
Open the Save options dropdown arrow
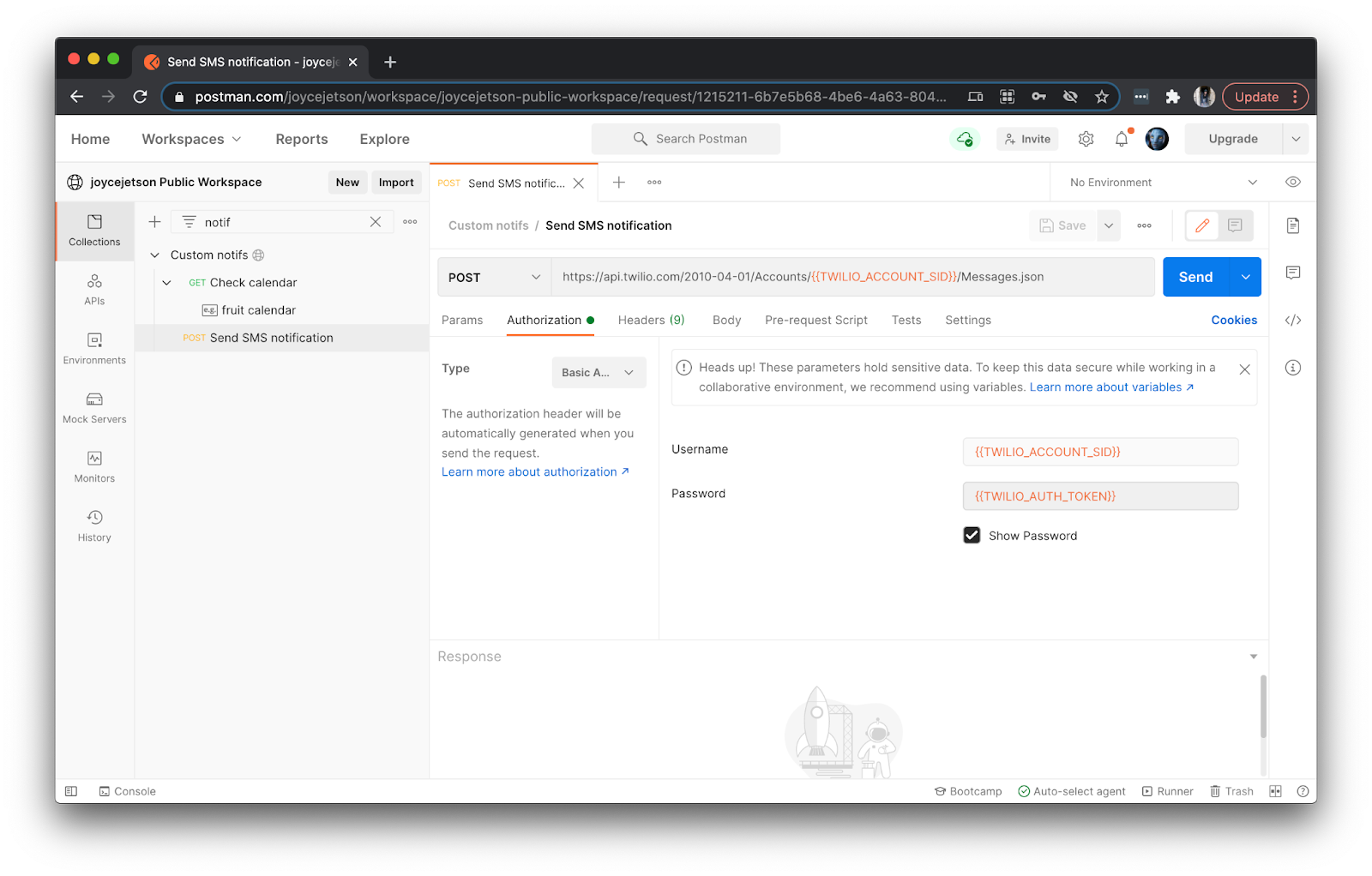point(1108,225)
